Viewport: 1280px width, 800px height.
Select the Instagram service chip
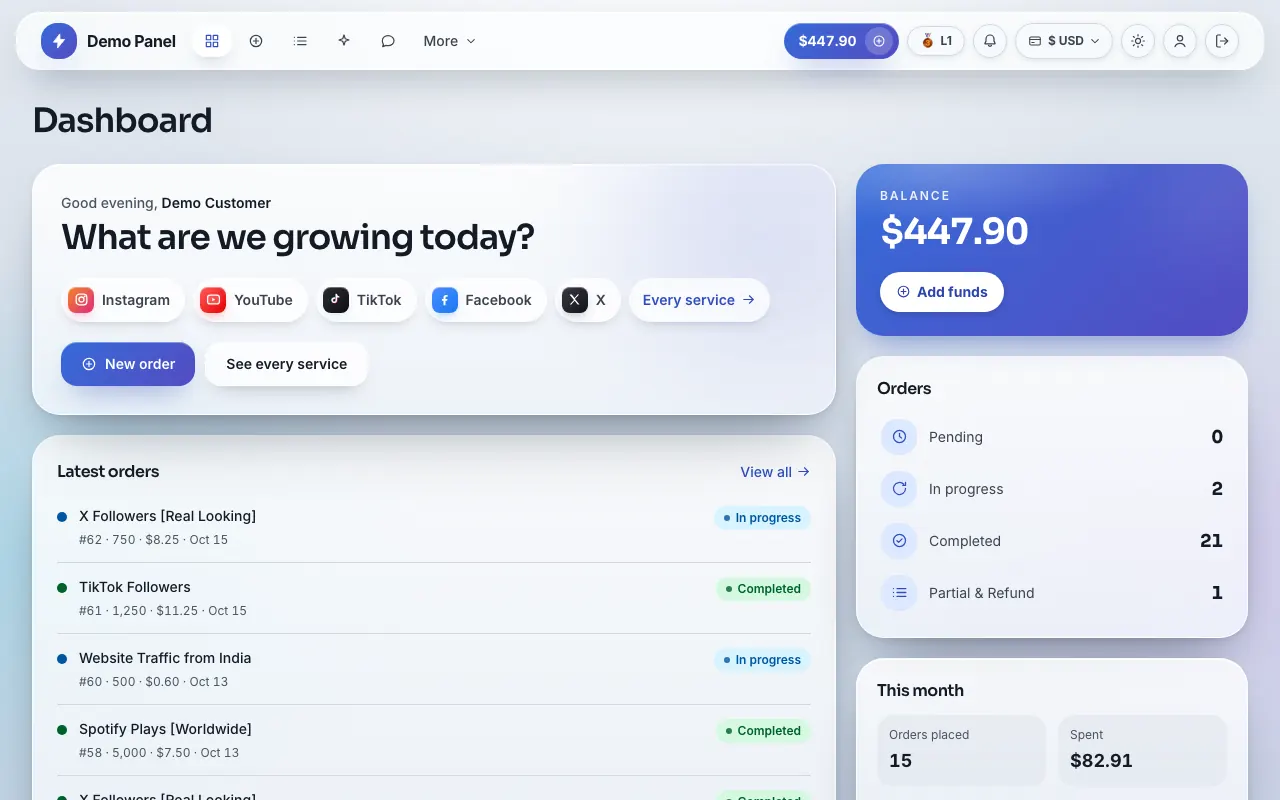[x=123, y=300]
